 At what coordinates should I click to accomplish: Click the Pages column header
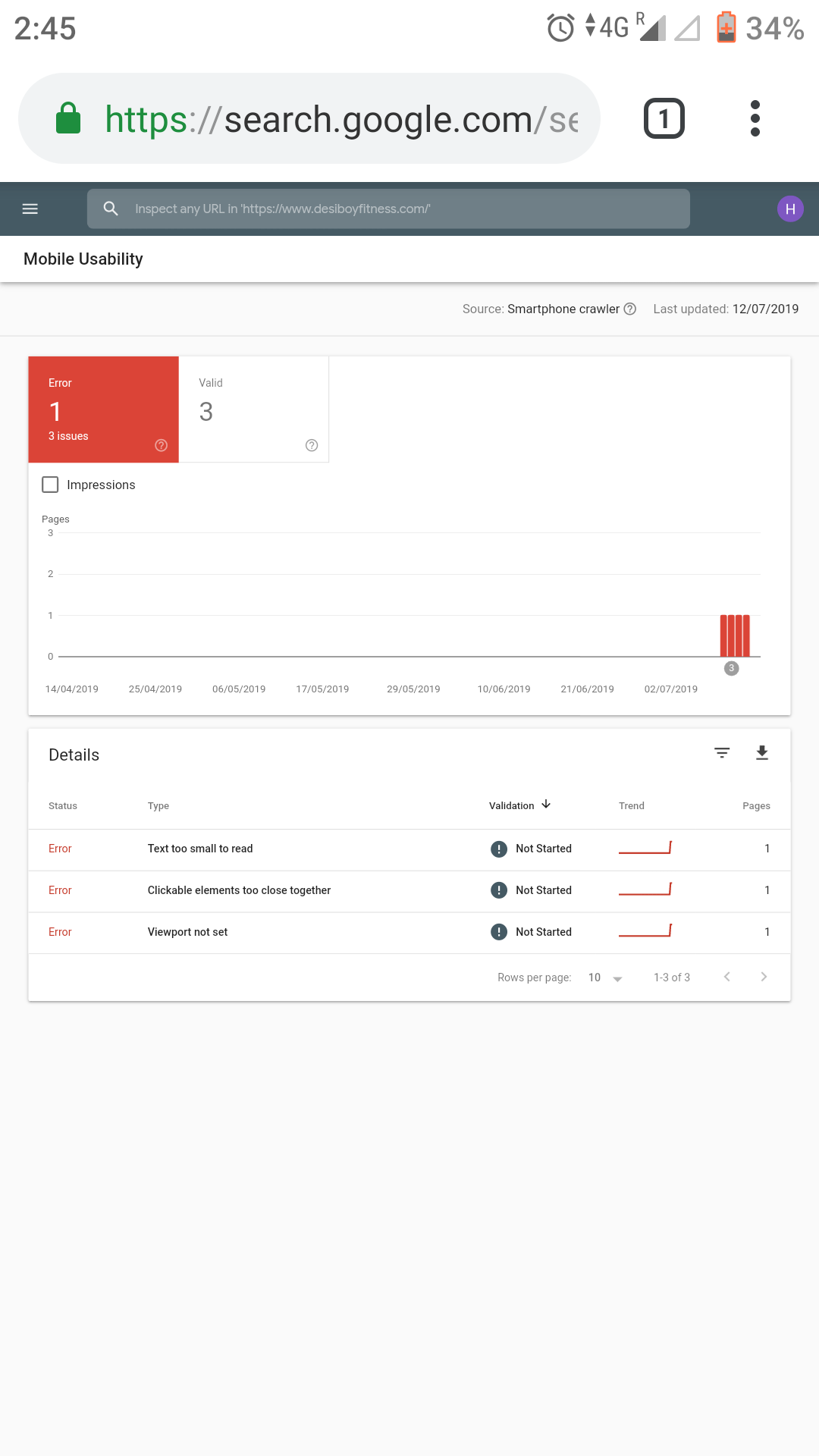click(756, 805)
